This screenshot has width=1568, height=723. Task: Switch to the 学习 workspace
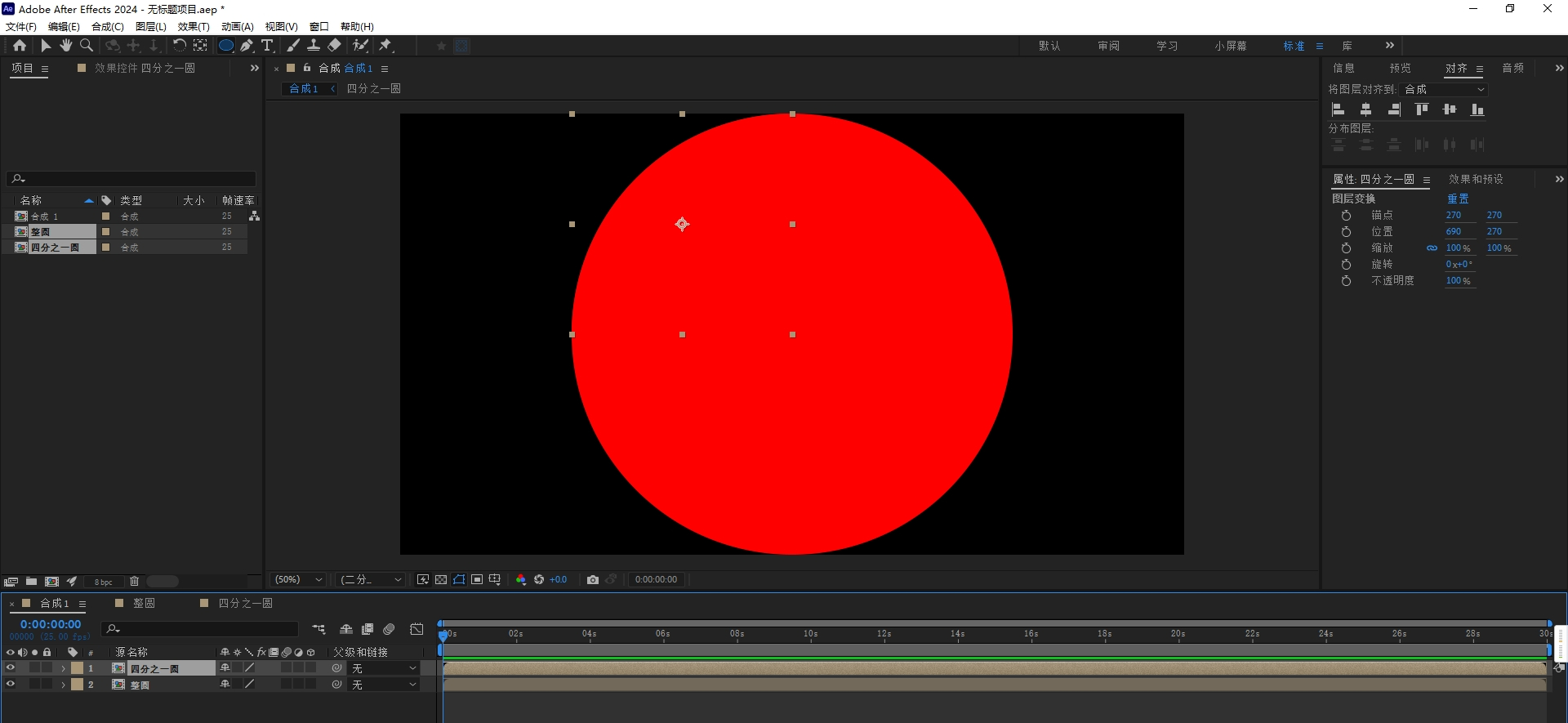tap(1167, 46)
